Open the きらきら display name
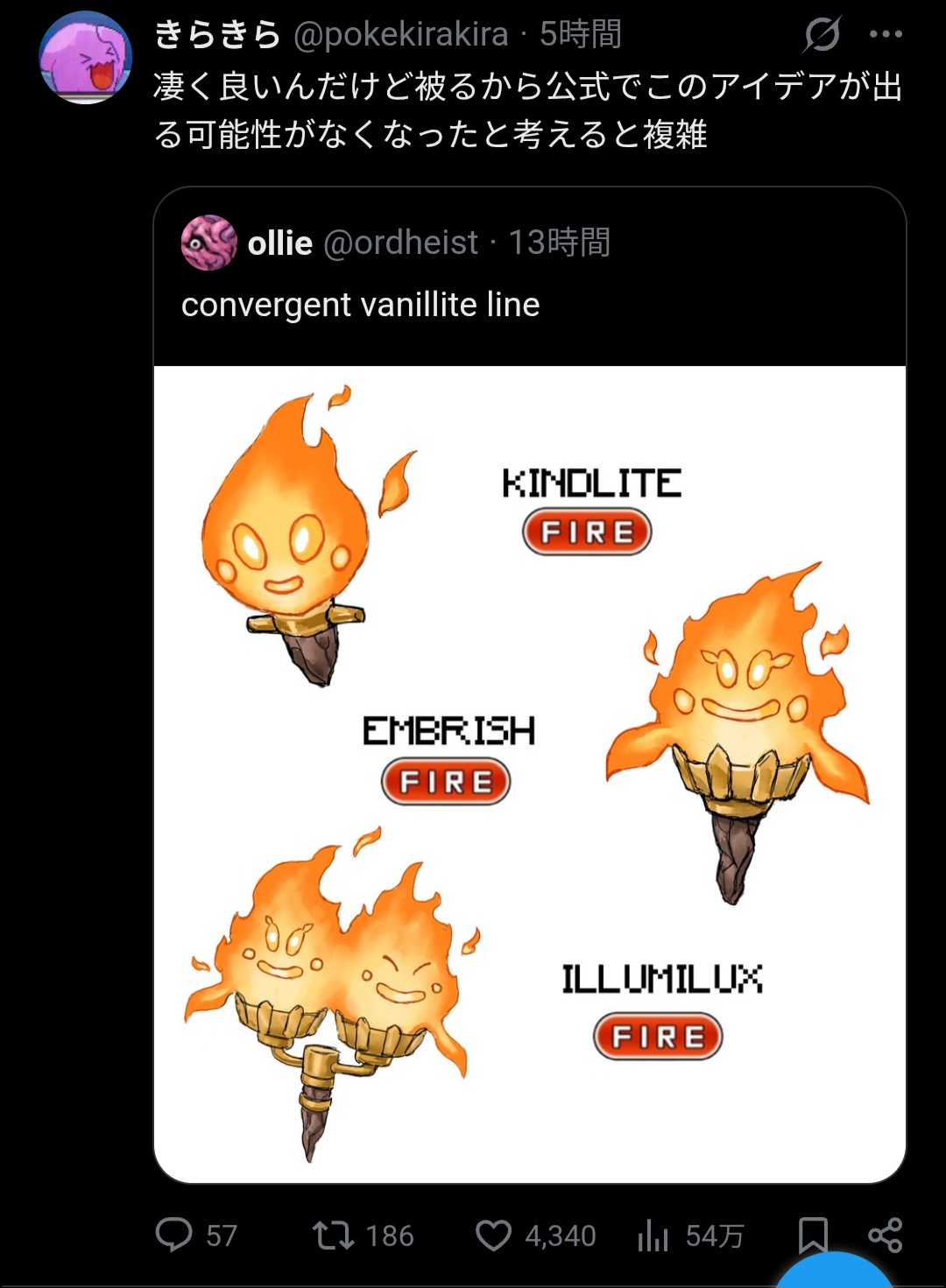Viewport: 946px width, 1288px height. click(217, 34)
